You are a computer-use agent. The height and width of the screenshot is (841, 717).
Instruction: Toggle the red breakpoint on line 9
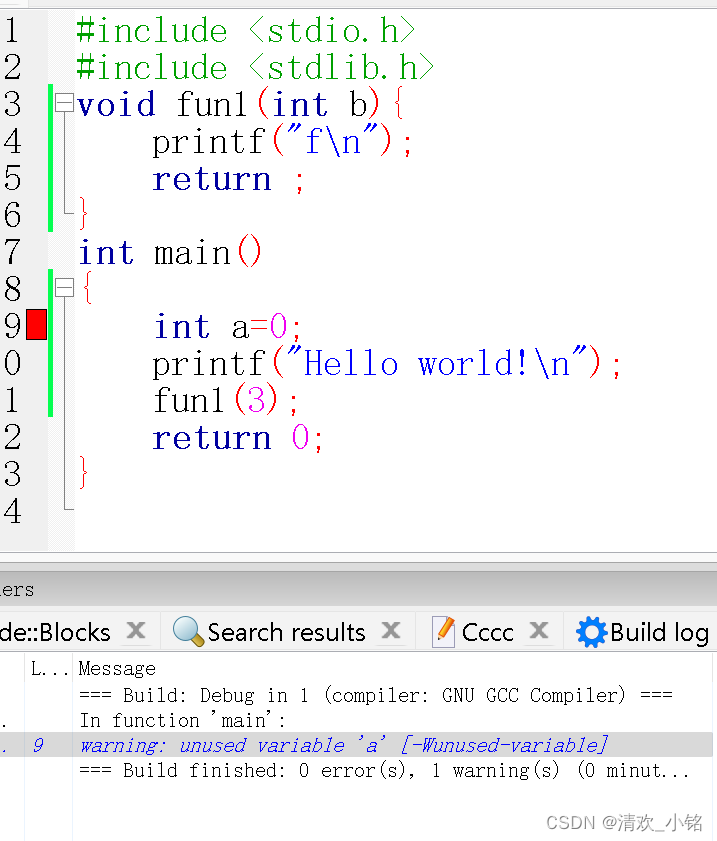pyautogui.click(x=36, y=324)
